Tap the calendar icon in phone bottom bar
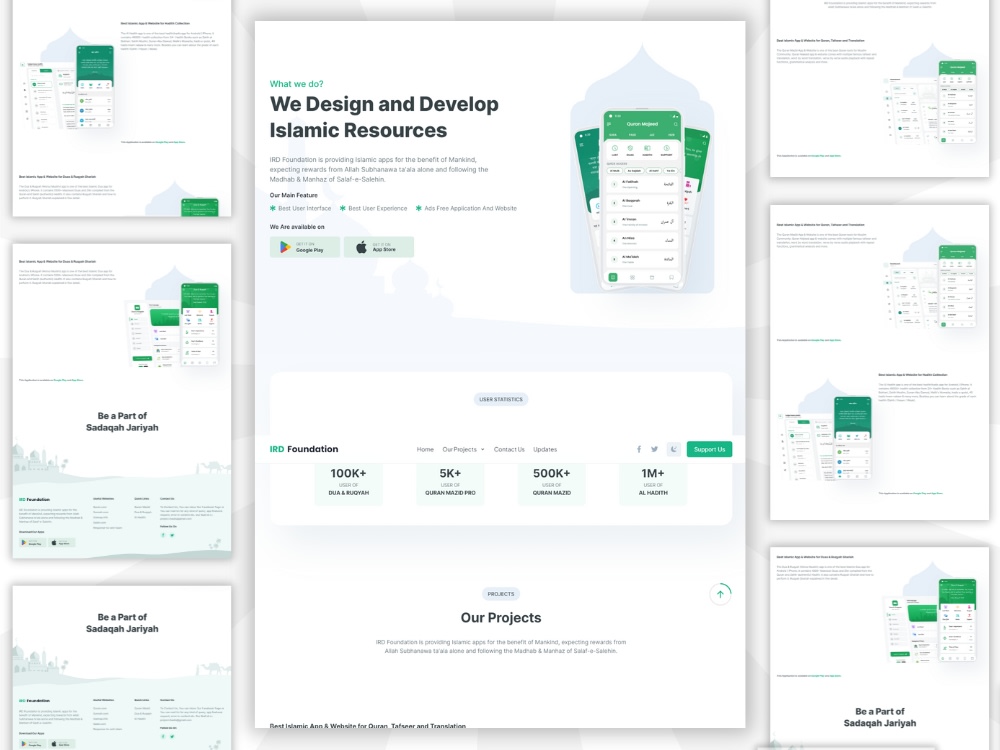 click(x=652, y=277)
